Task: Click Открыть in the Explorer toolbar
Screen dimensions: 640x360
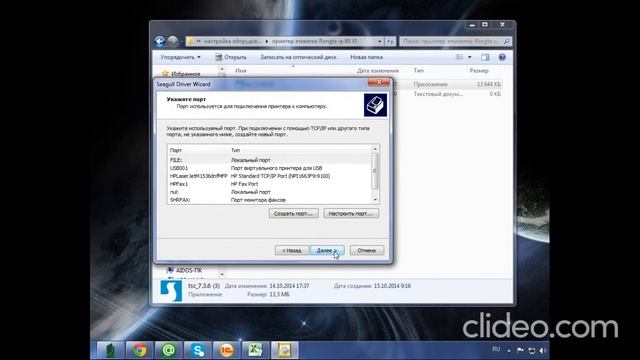Action: click(x=231, y=57)
